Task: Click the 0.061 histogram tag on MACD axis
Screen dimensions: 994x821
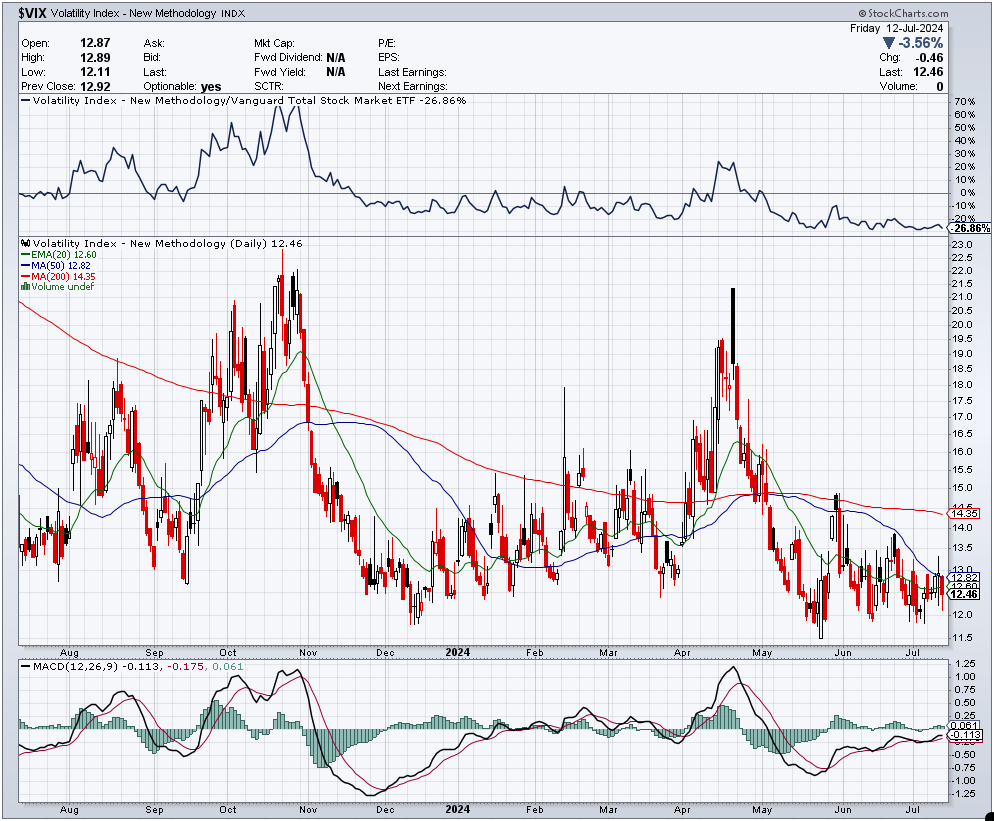Action: coord(963,725)
